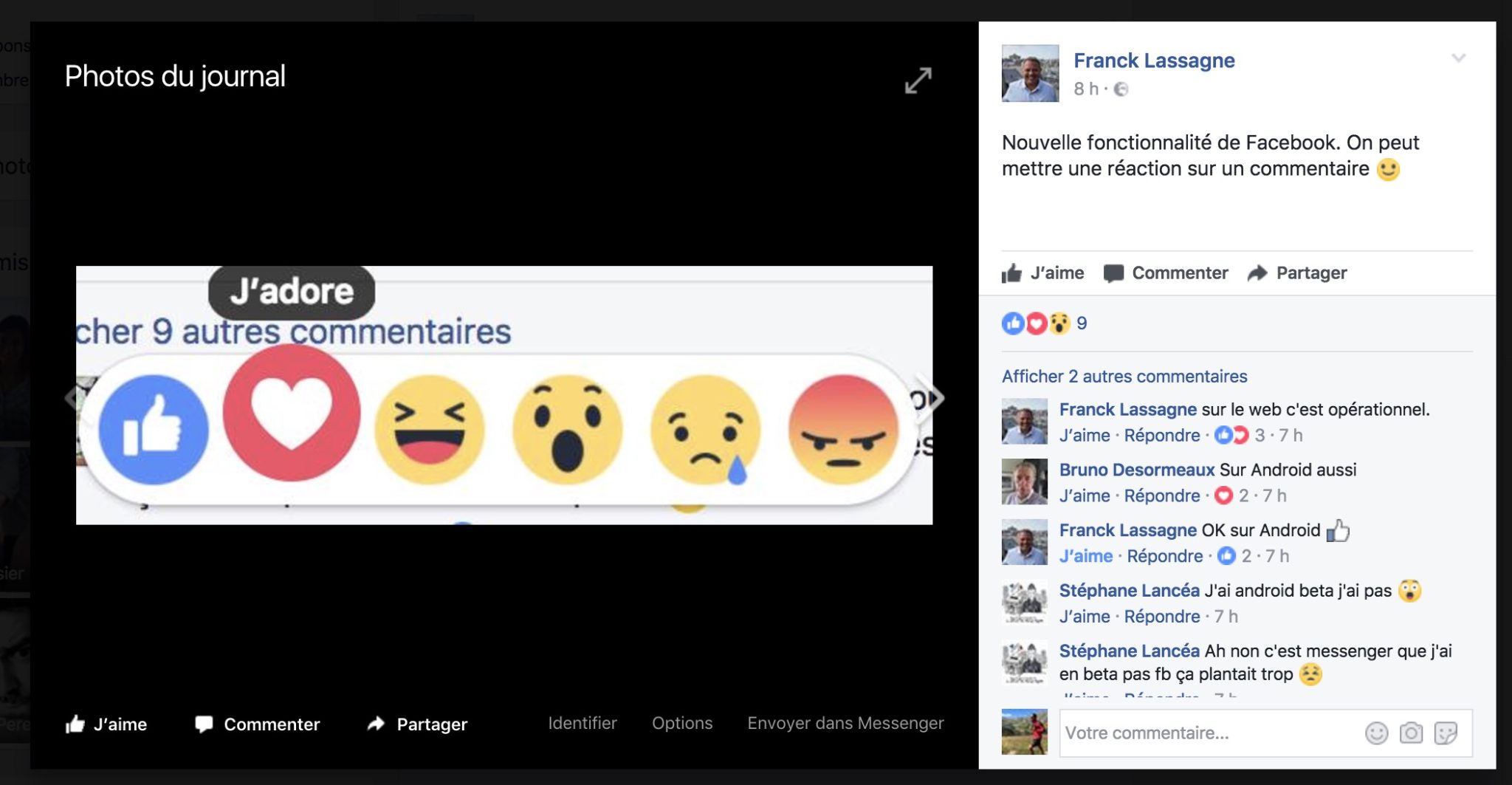
Task: Click the Partager share arrow icon below the photo
Action: point(377,724)
